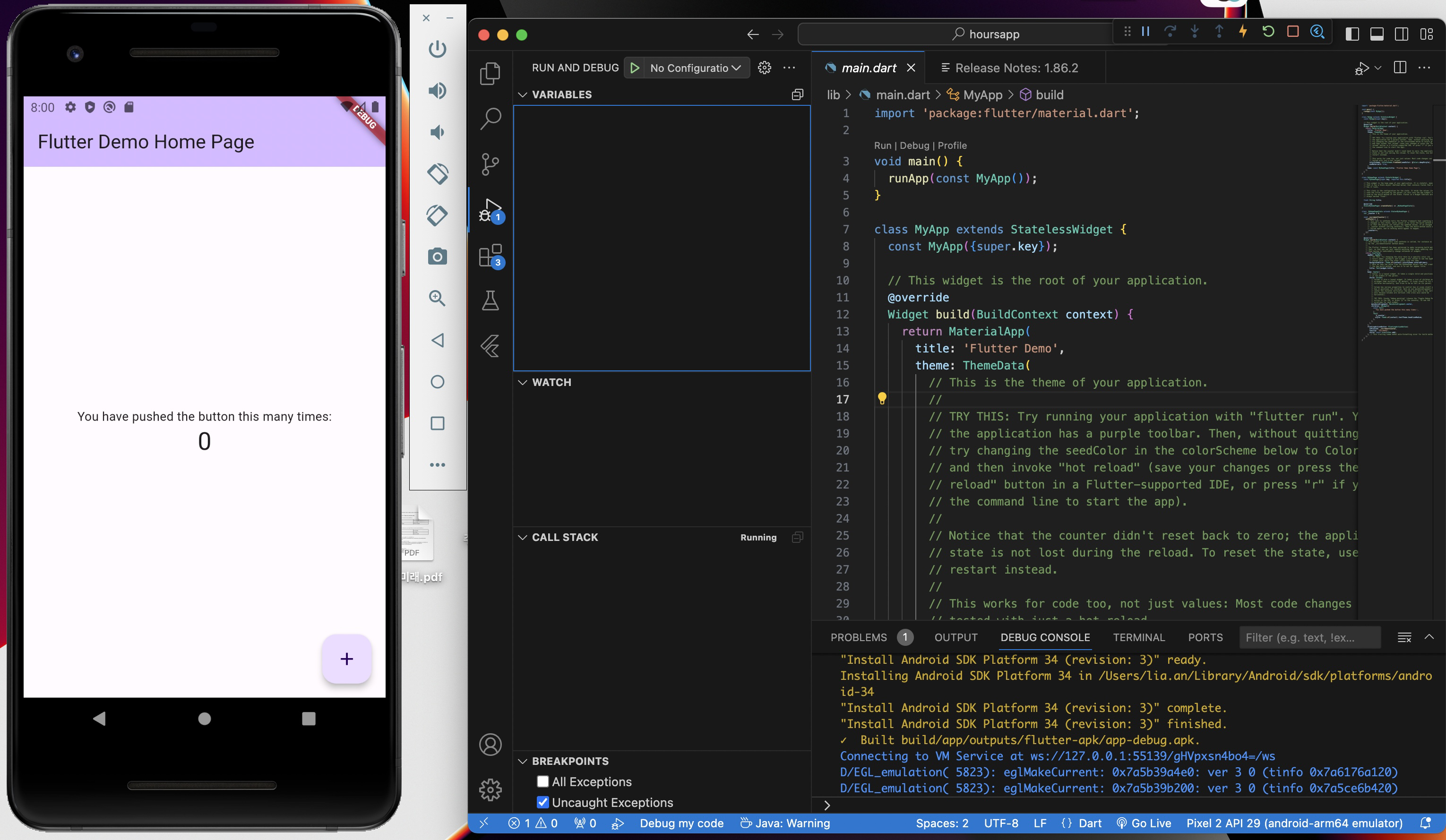Click the Go Live status button
Screen dimensions: 1446x840
click(x=1144, y=823)
